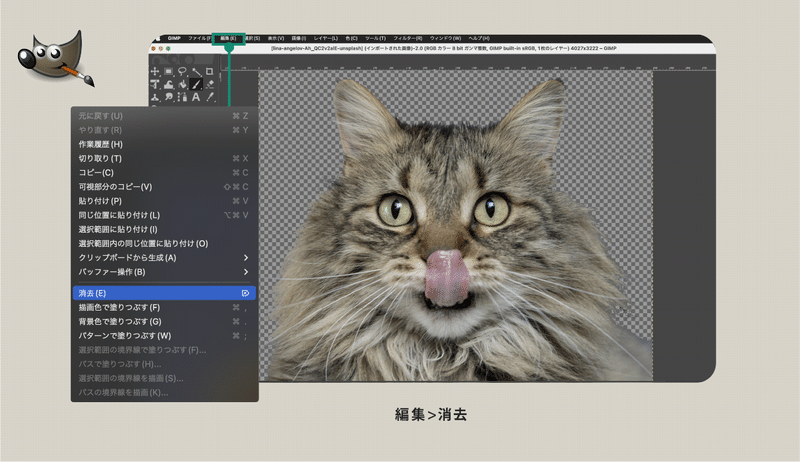This screenshot has height=462, width=800.
Task: Open the 表示(V) menu
Action: coord(276,38)
